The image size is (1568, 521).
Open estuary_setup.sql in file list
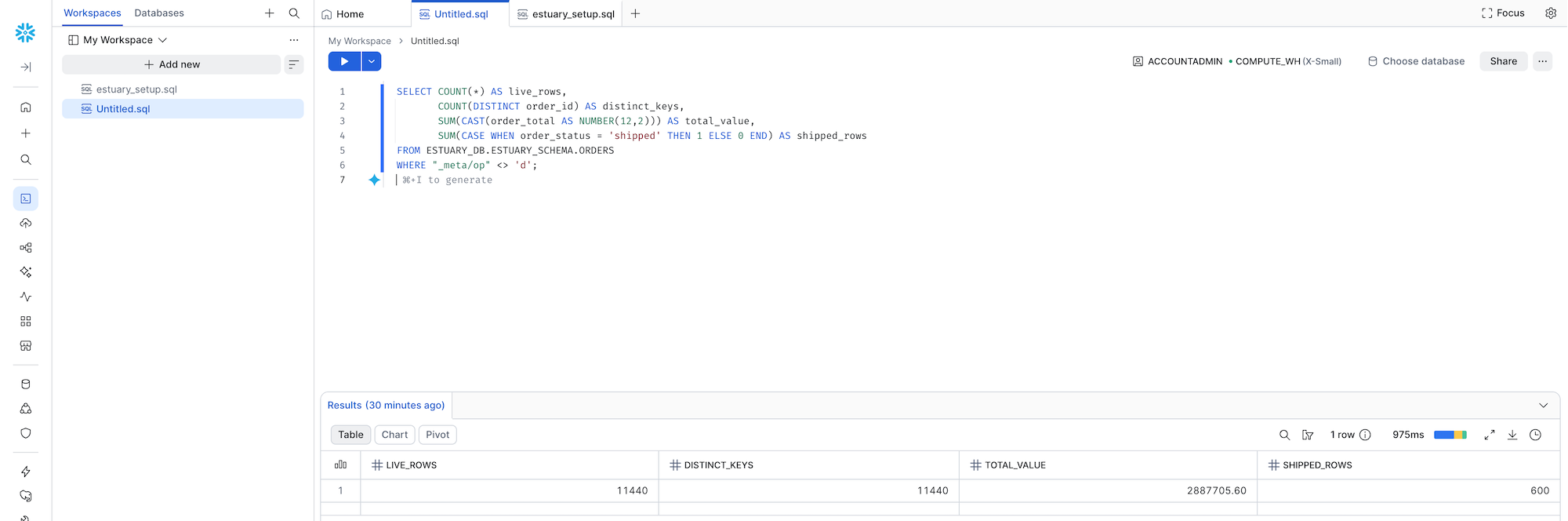point(183,89)
